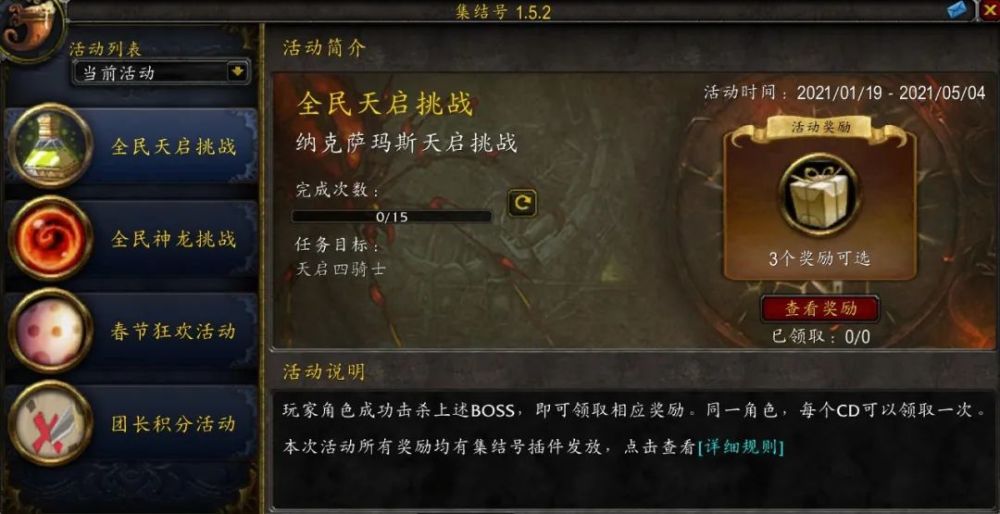The width and height of the screenshot is (1000, 514).
Task: Open the 当前活动 activity list combo box
Action: click(x=161, y=72)
